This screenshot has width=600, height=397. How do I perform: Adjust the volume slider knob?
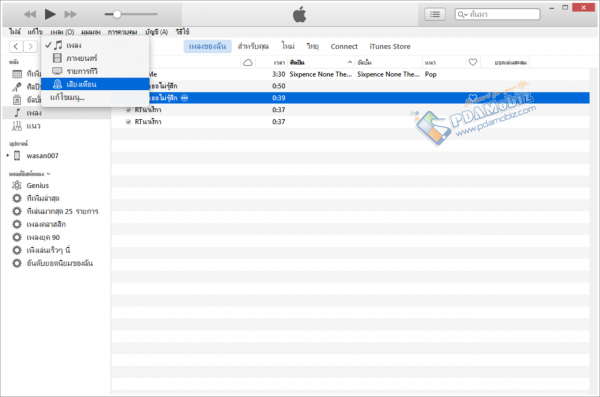click(117, 14)
